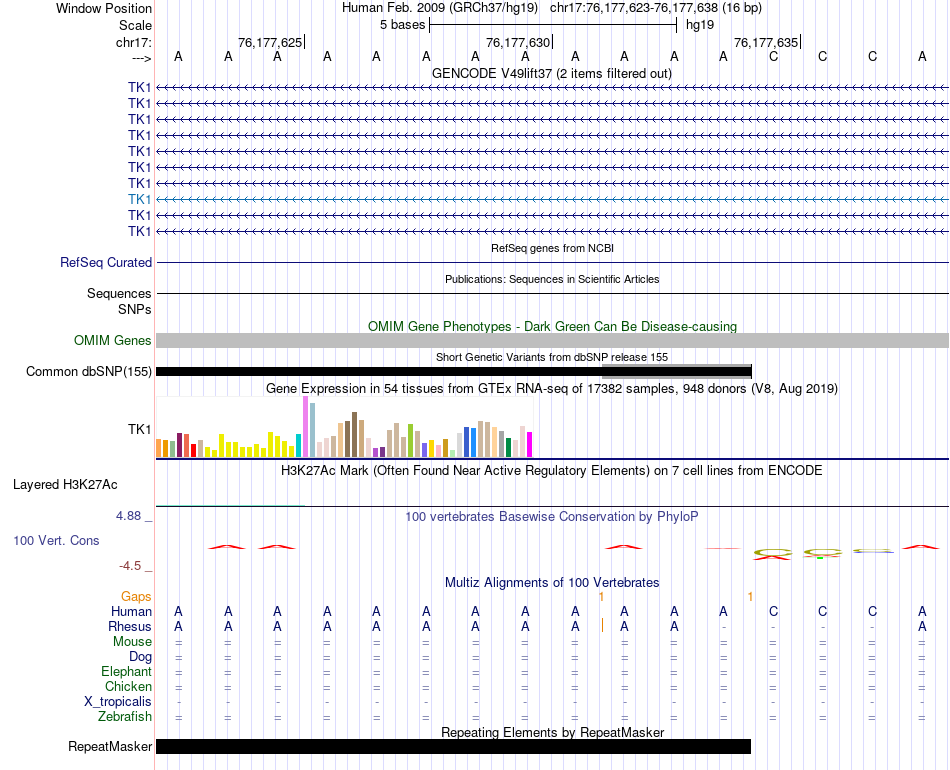Click the Sequences track label
The width and height of the screenshot is (950, 770).
tap(119, 293)
